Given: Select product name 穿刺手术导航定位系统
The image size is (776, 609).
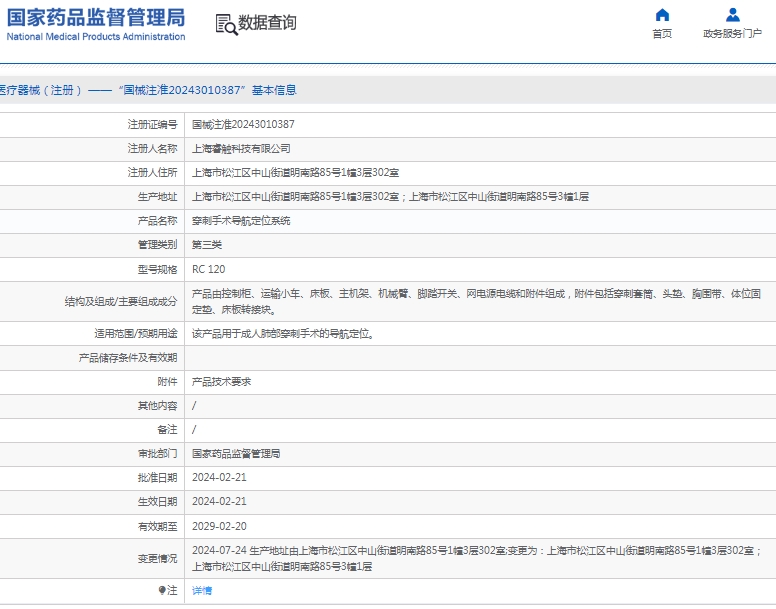Looking at the screenshot, I should point(241,221).
